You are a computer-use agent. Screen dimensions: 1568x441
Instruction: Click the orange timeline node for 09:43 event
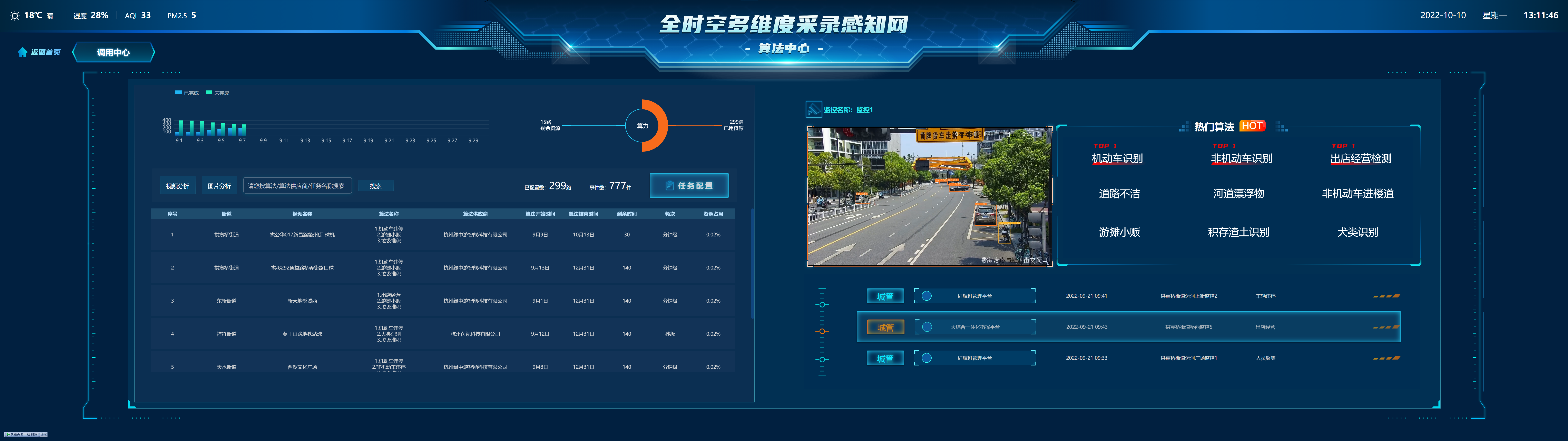[822, 331]
